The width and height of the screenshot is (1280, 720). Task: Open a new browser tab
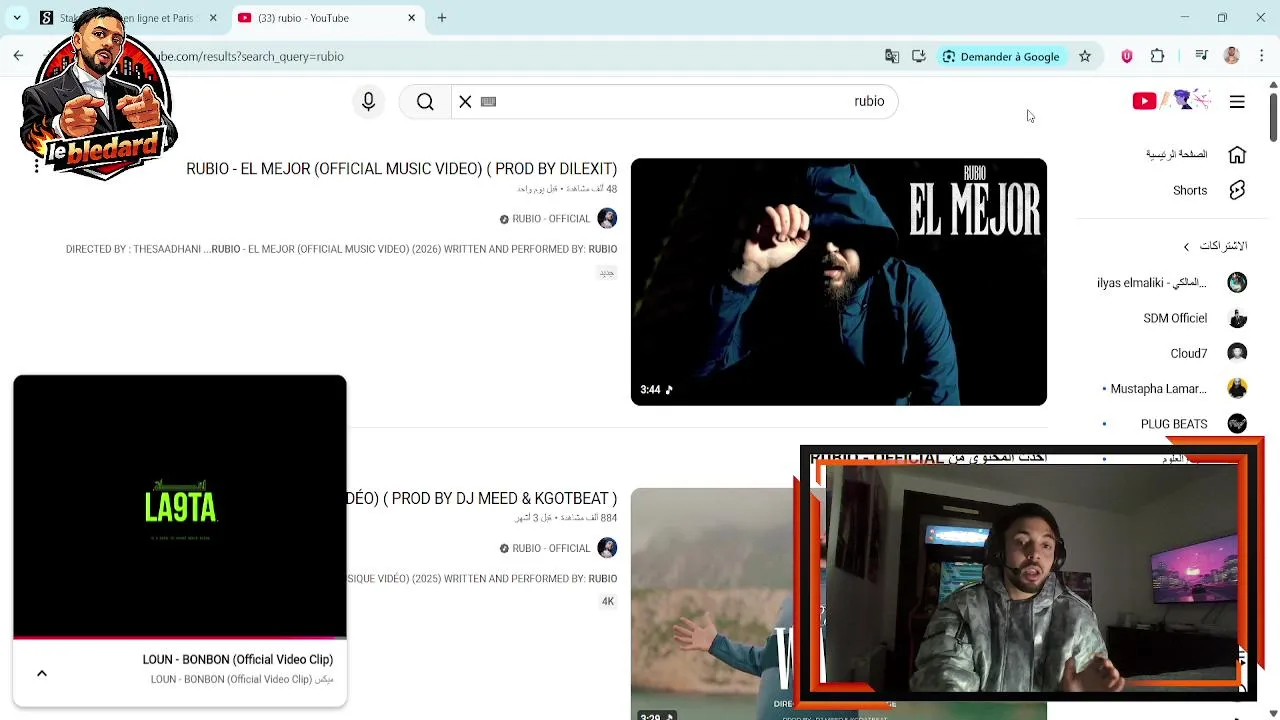(x=442, y=18)
